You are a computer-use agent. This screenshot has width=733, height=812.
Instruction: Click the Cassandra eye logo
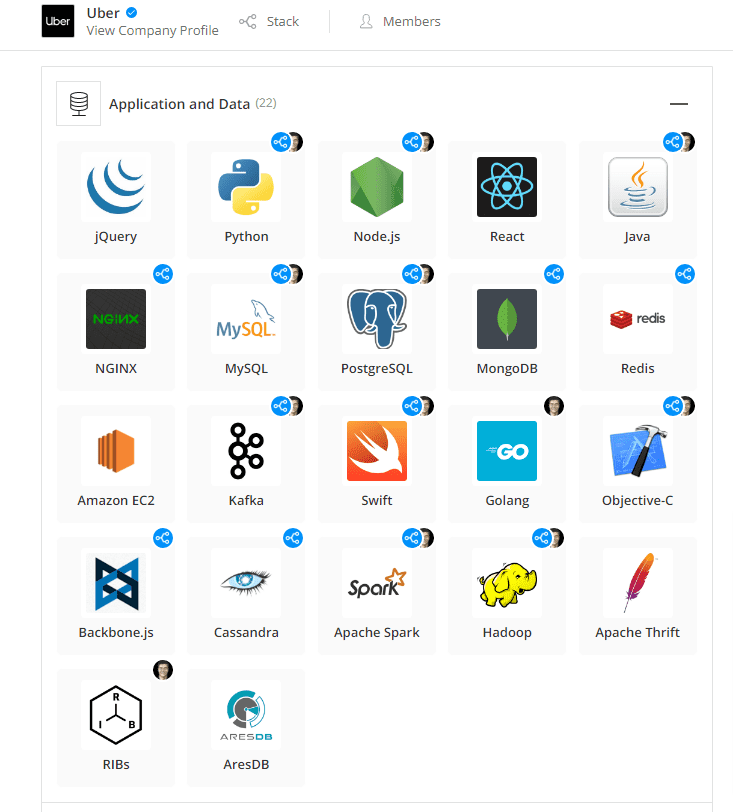tap(246, 583)
